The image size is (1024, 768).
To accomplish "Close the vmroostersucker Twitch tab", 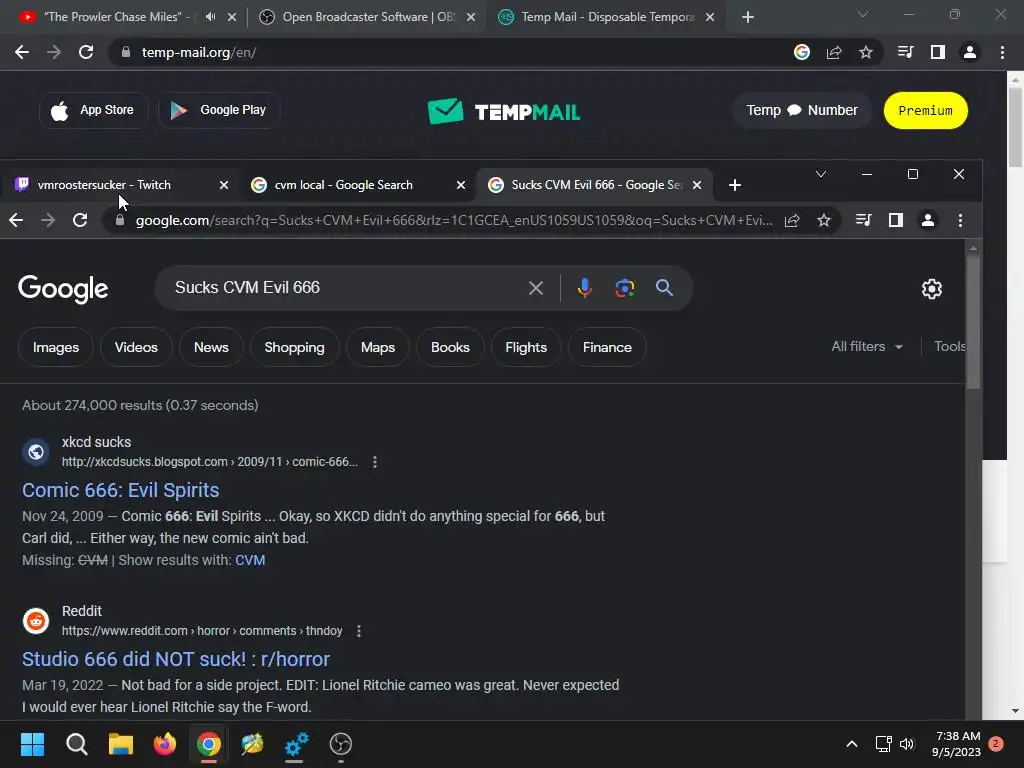I will pyautogui.click(x=224, y=185).
